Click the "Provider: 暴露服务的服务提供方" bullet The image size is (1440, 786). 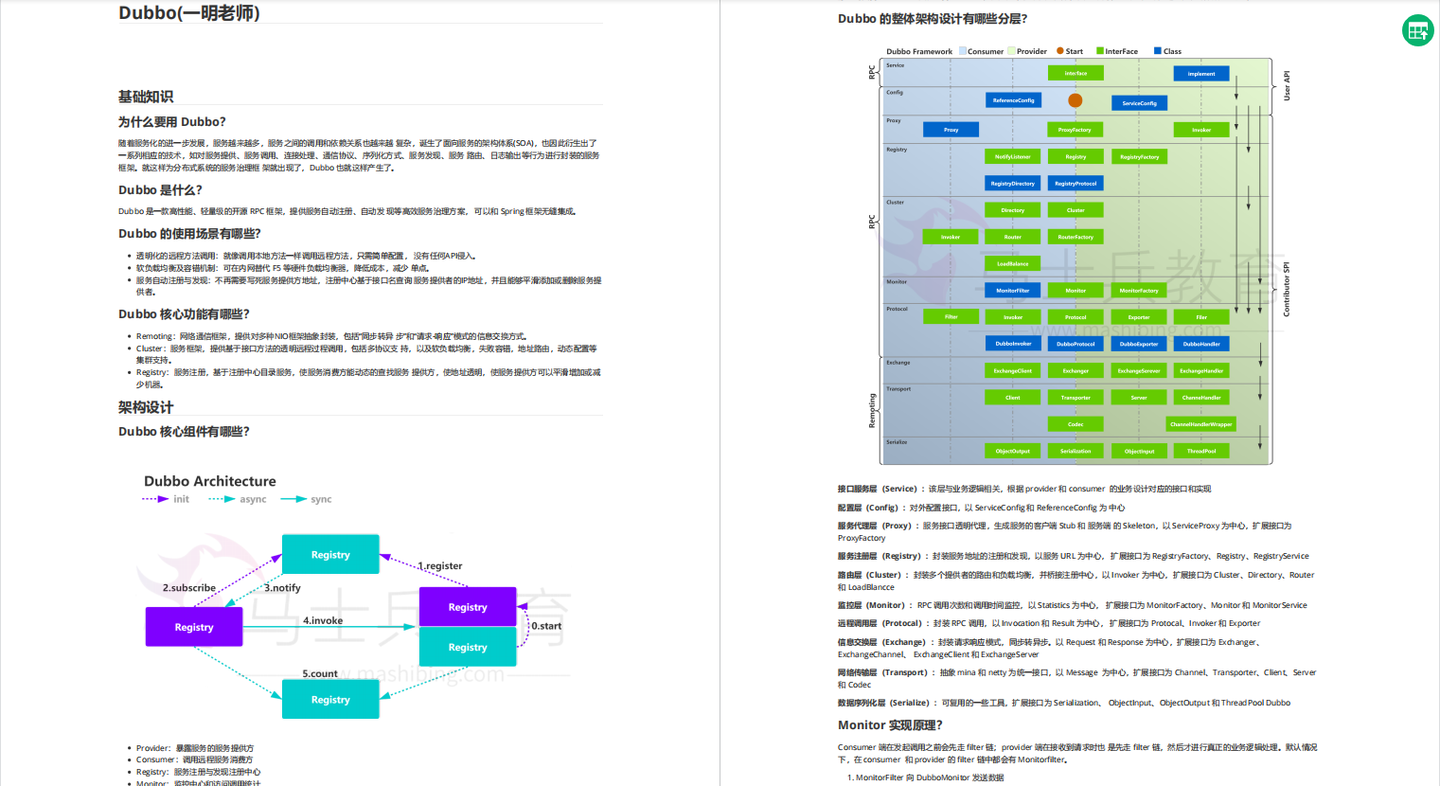[195, 748]
